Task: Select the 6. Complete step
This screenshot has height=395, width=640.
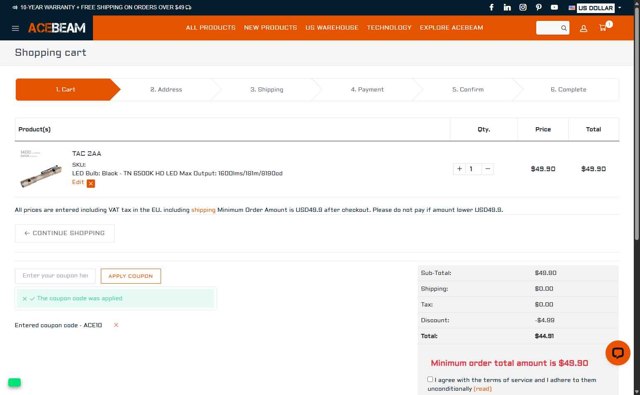Action: click(x=568, y=89)
